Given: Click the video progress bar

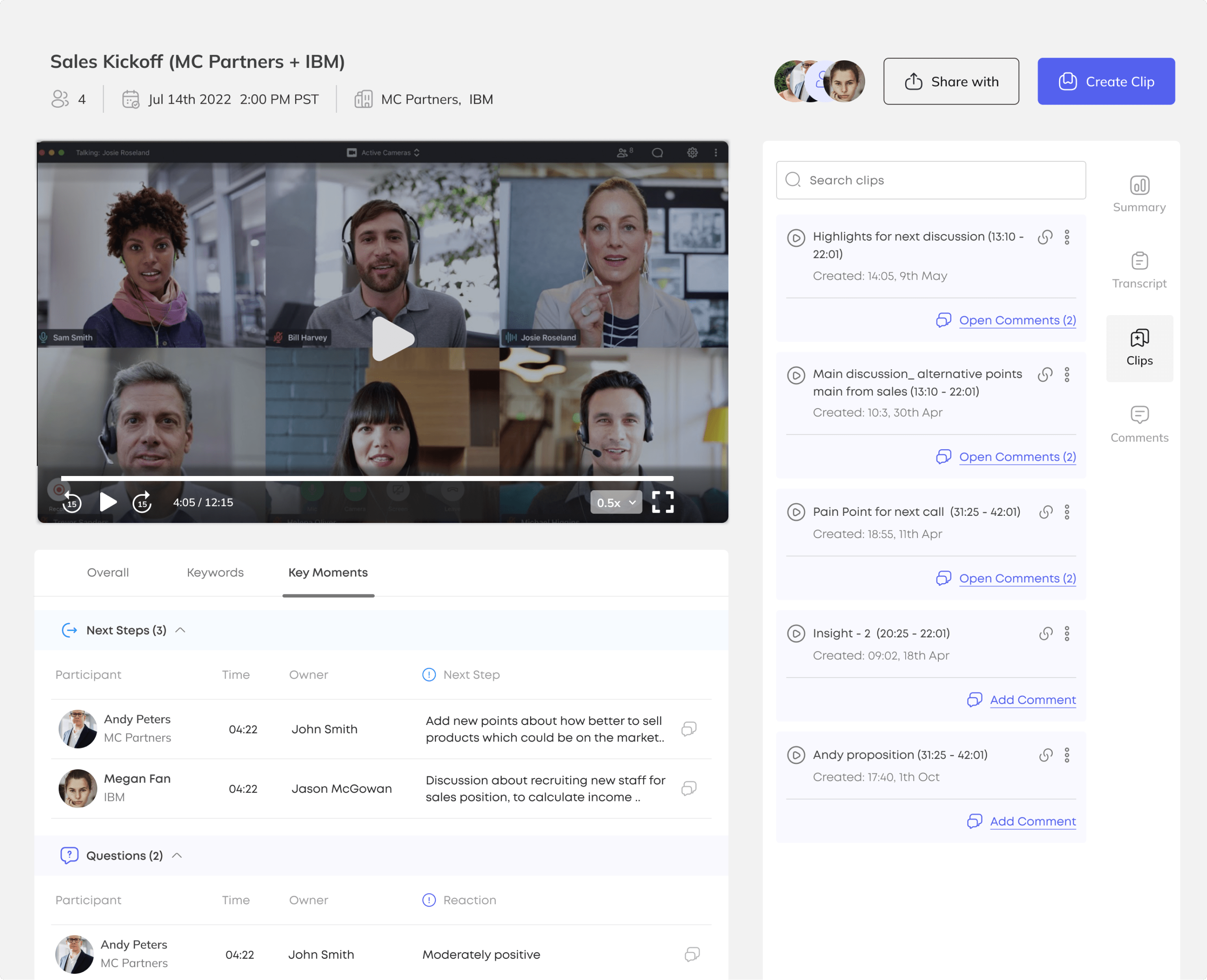Looking at the screenshot, I should tap(367, 478).
